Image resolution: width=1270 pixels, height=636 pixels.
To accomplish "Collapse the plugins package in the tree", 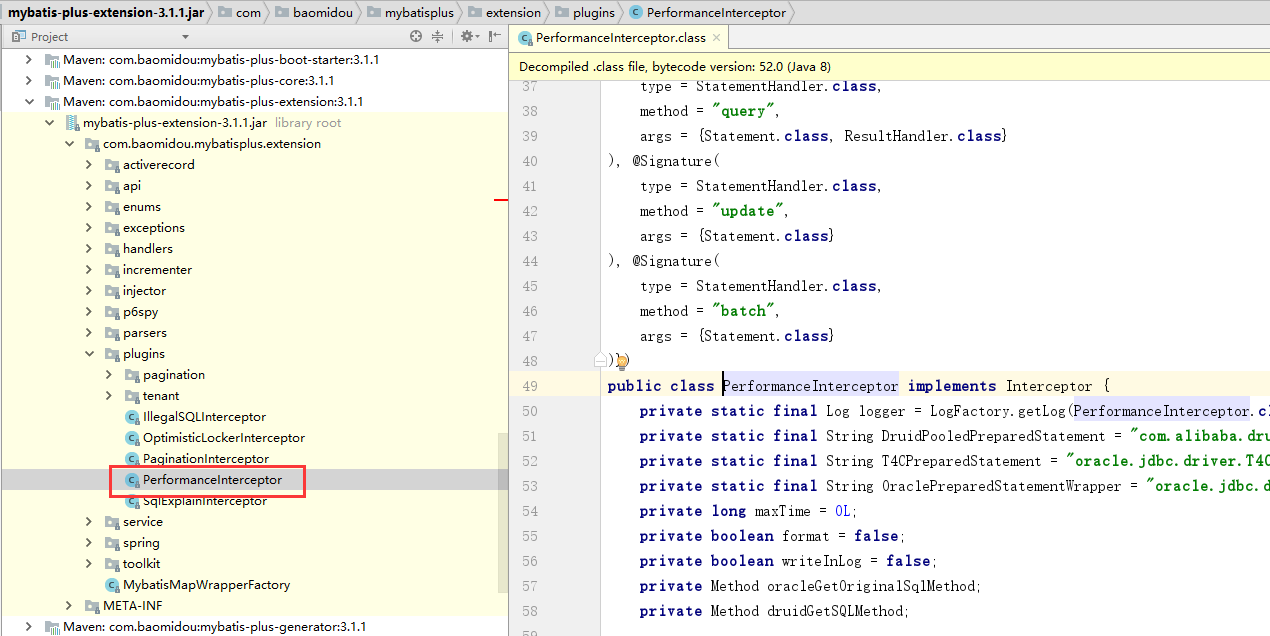I will click(88, 353).
